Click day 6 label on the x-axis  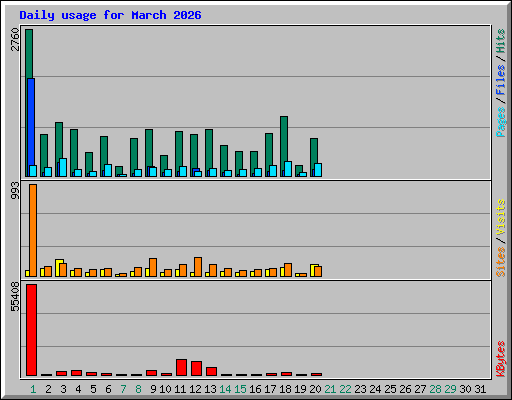point(108,389)
